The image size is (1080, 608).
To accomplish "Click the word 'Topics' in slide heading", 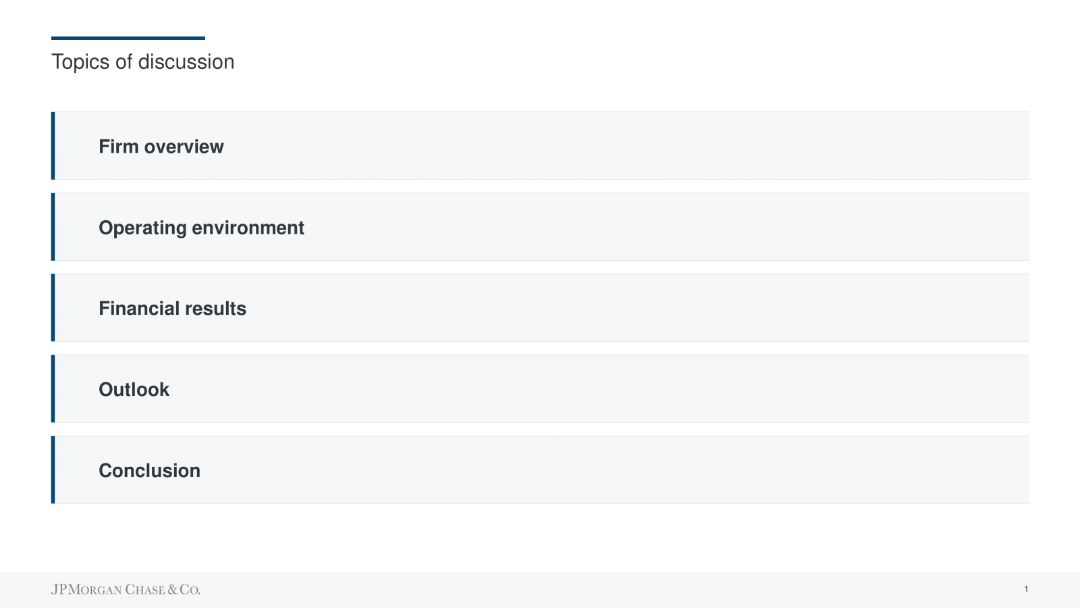I will (80, 62).
